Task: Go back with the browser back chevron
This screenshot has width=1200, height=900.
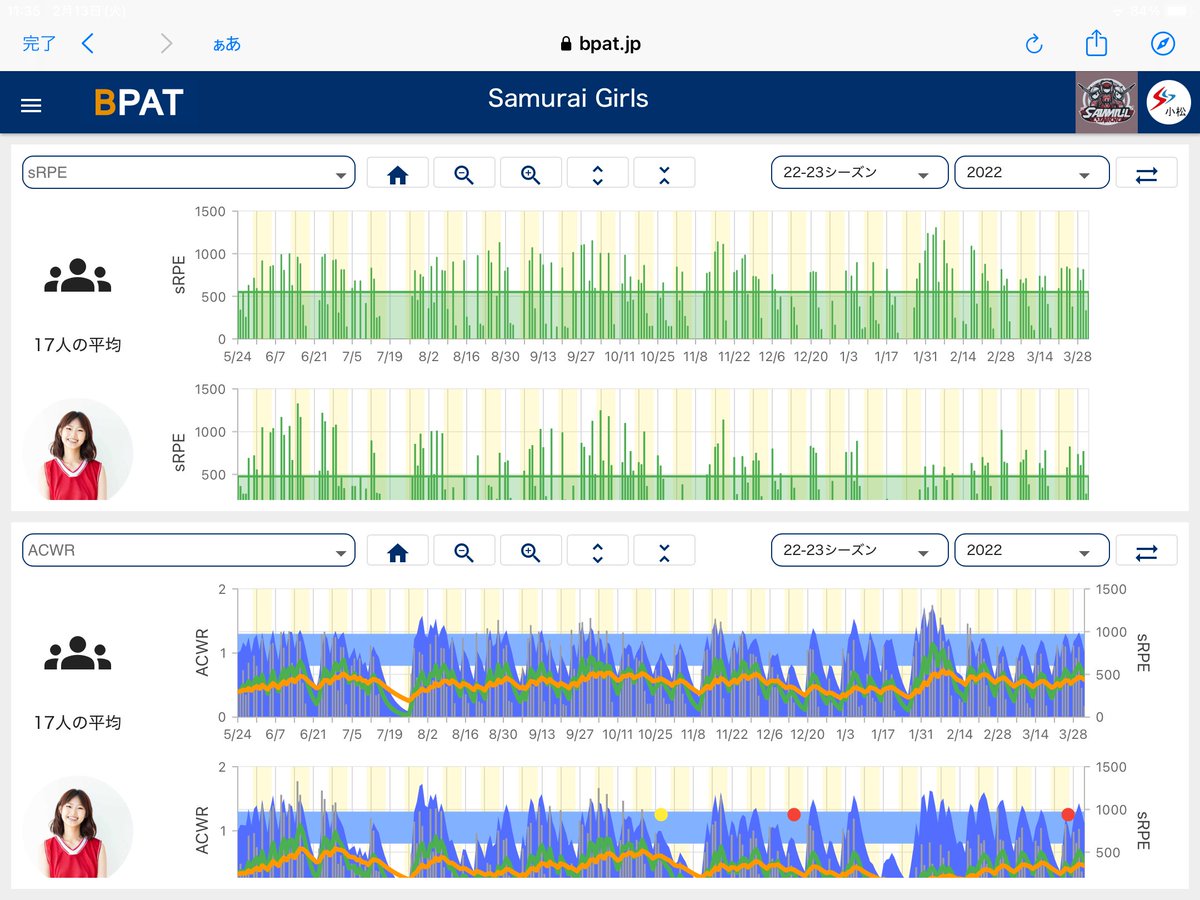Action: point(88,43)
